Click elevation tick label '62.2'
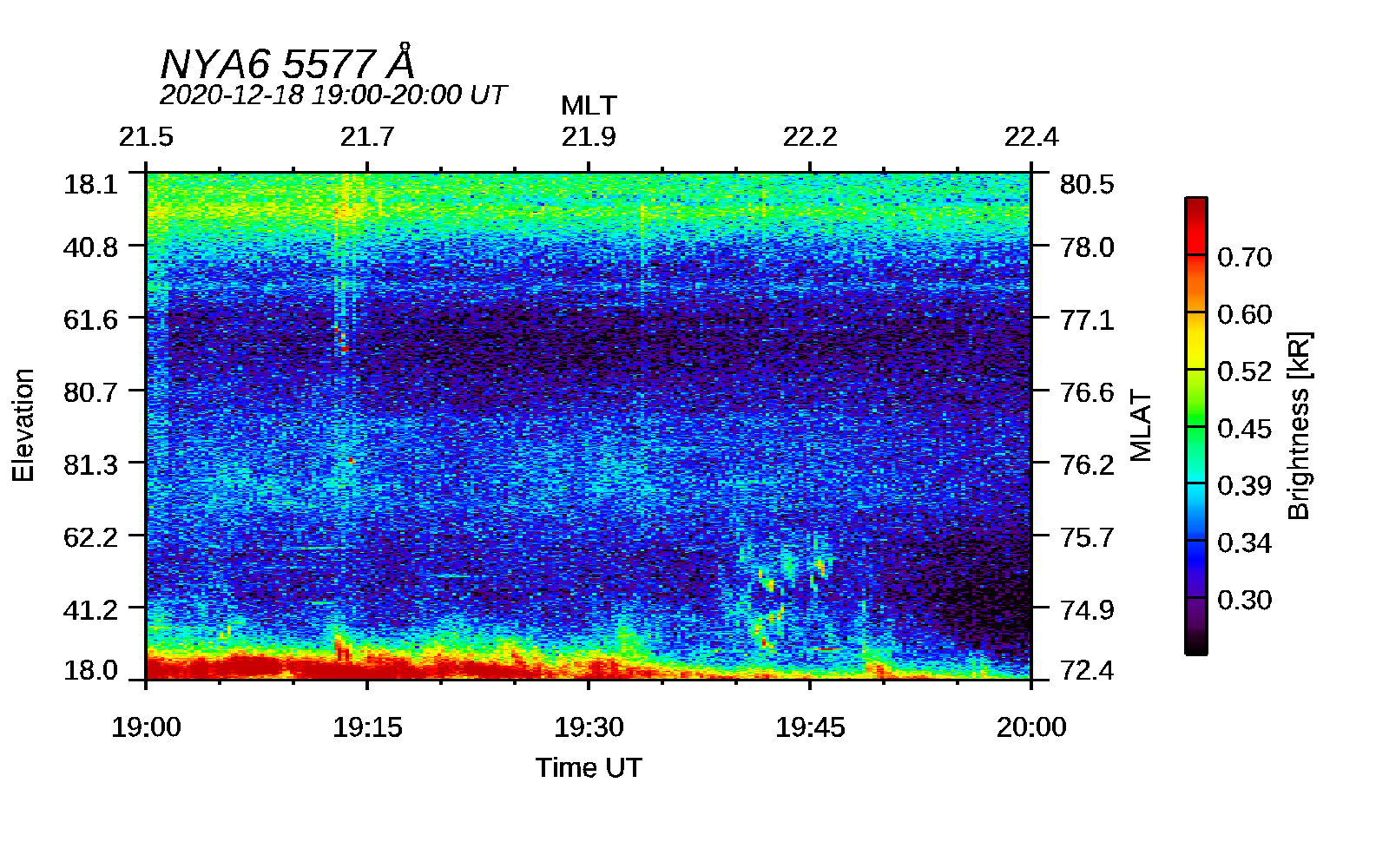The height and width of the screenshot is (868, 1389). click(x=90, y=537)
